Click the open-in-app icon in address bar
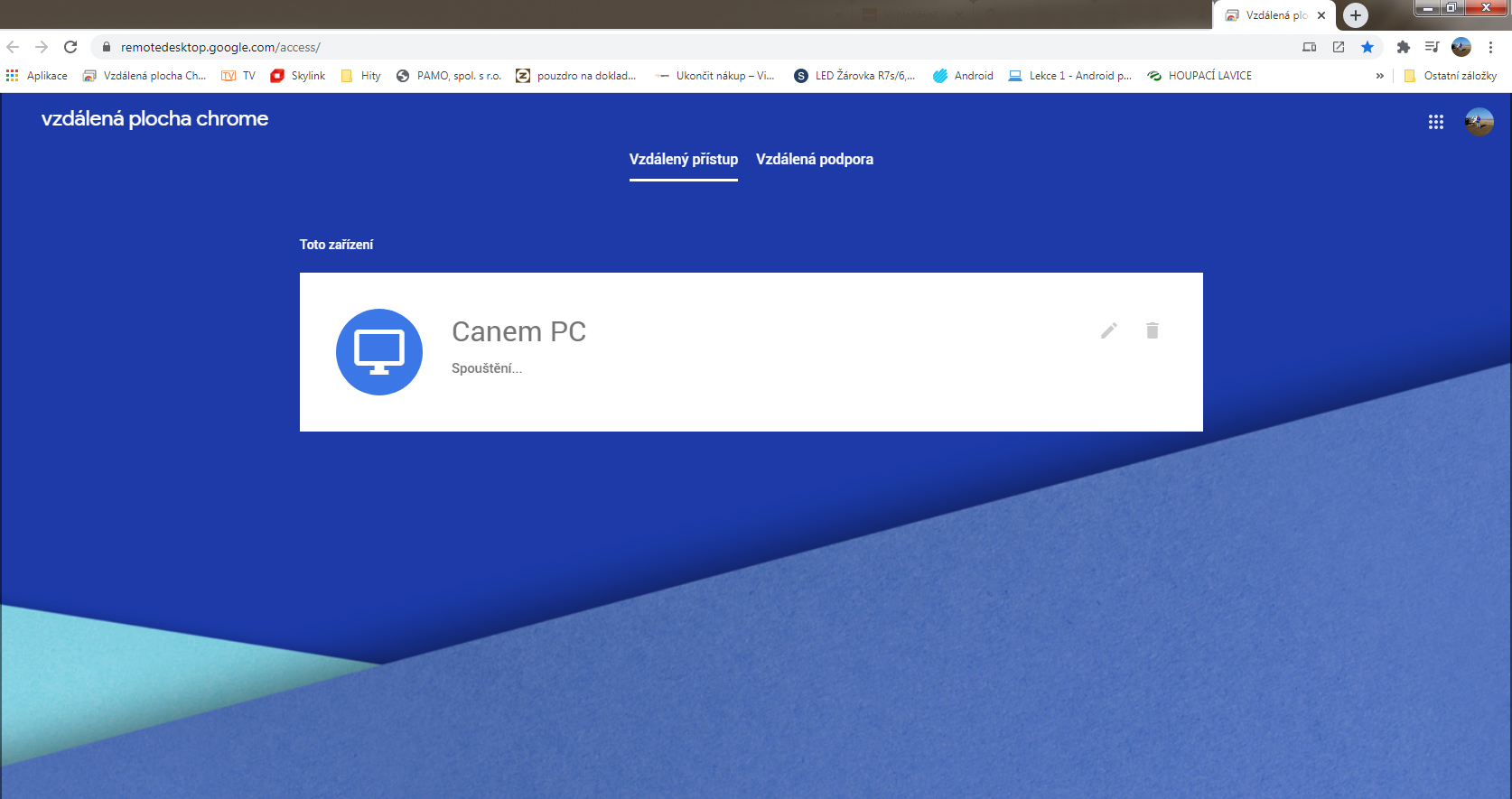The width and height of the screenshot is (1512, 799). [1339, 47]
